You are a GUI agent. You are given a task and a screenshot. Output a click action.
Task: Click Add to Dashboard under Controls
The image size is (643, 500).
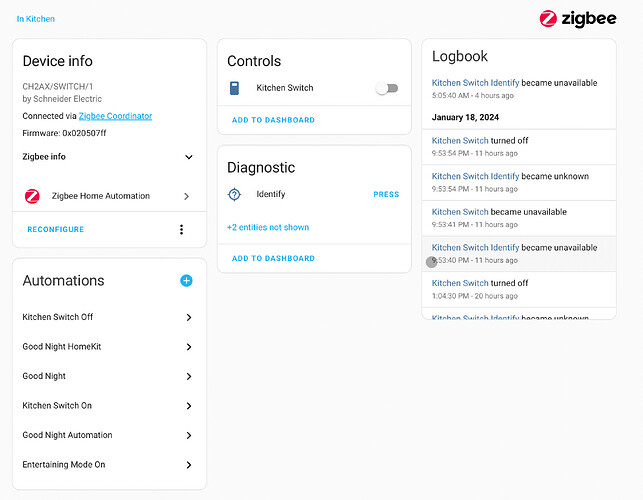pos(273,120)
